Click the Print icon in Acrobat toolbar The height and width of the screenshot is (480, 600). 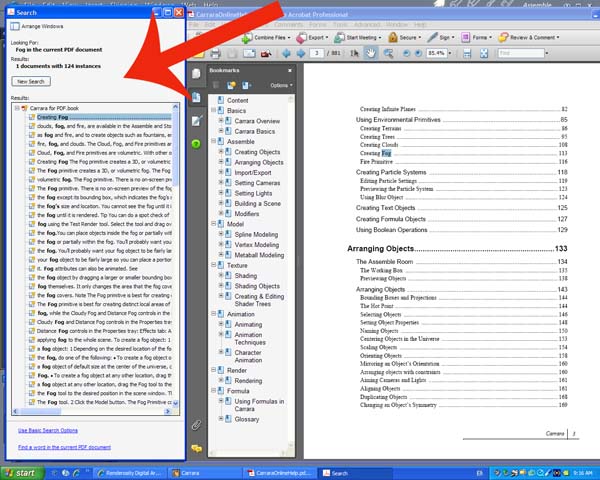pos(215,53)
